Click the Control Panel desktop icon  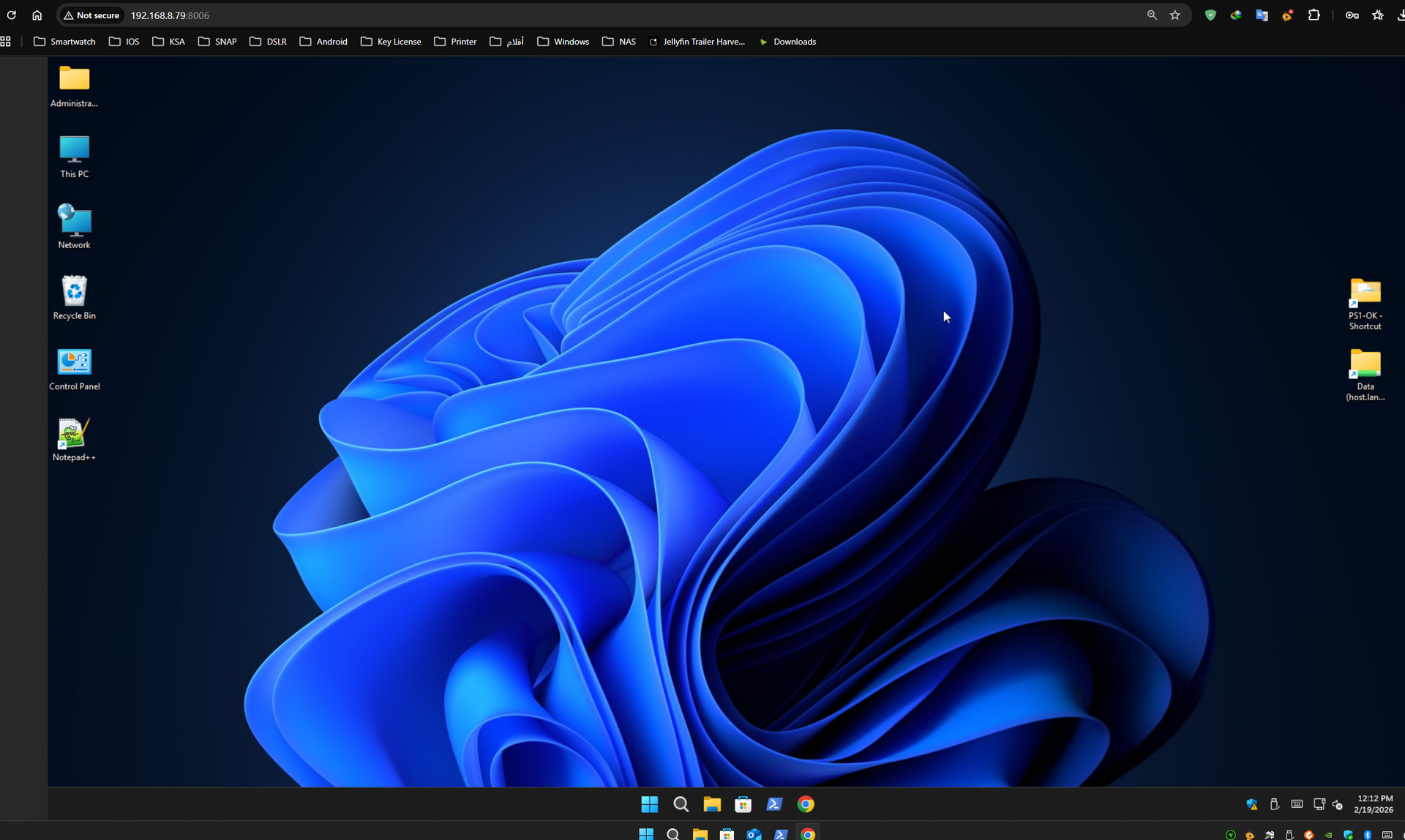click(74, 367)
